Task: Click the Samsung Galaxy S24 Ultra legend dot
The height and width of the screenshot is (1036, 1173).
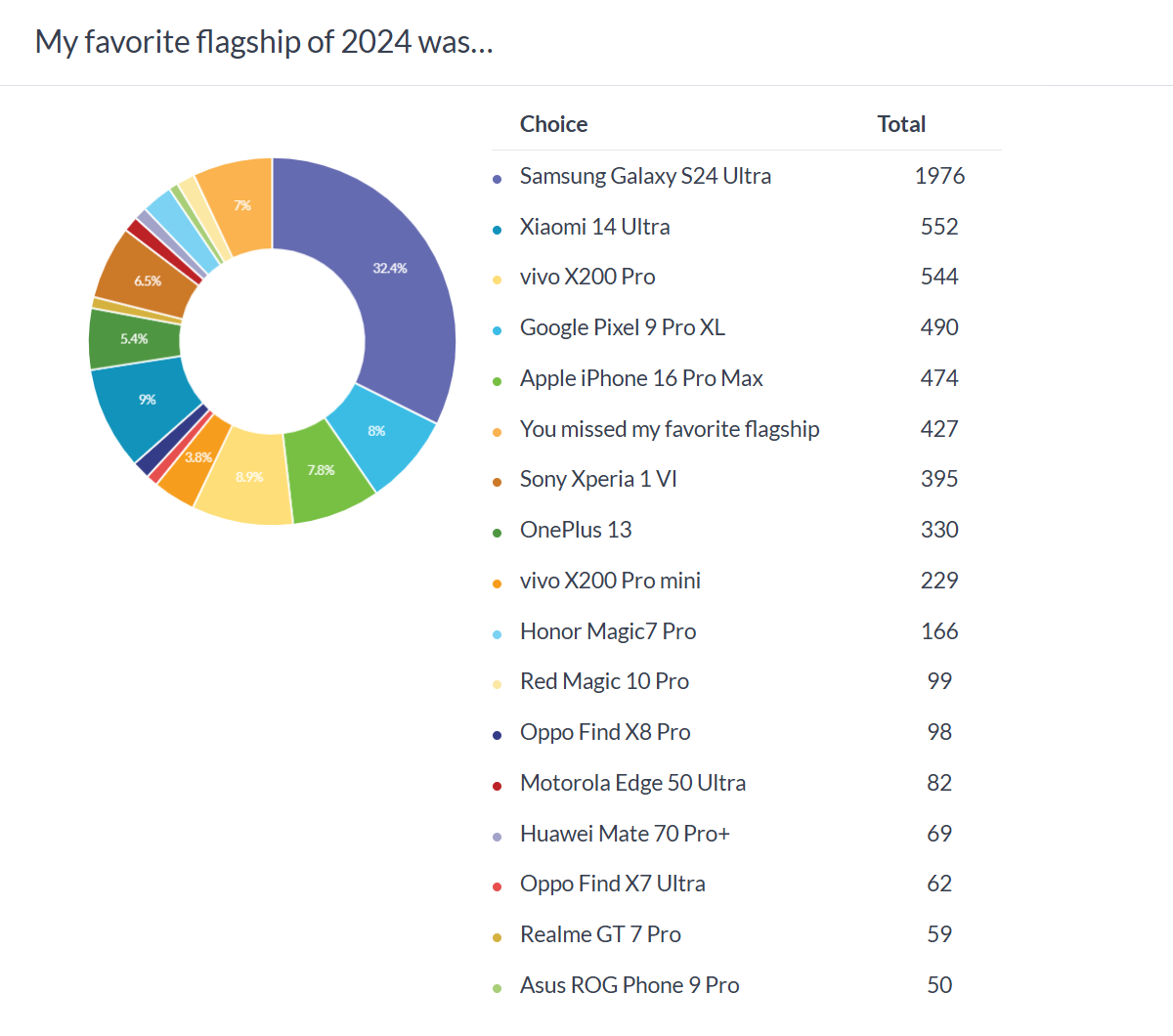Action: point(497,179)
